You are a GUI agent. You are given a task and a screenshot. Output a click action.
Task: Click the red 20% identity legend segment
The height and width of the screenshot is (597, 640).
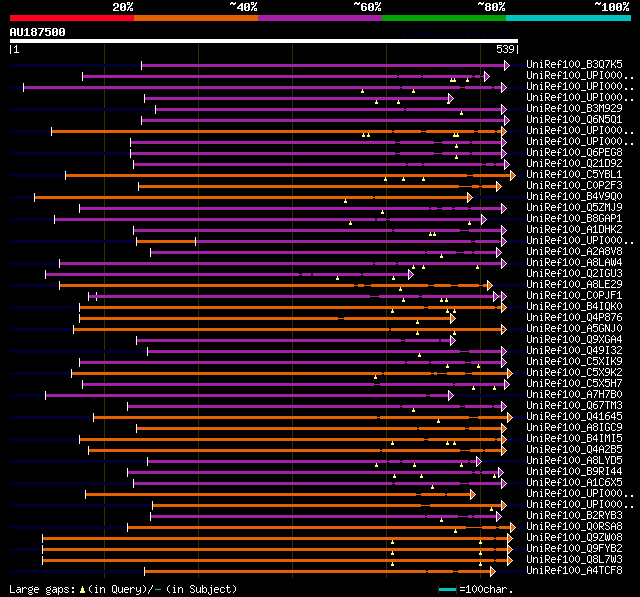(x=72, y=18)
